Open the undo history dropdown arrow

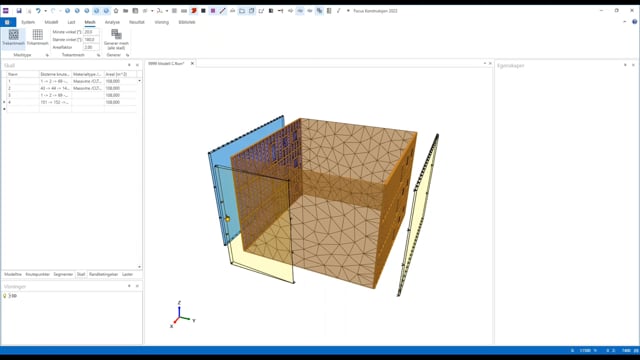45,11
